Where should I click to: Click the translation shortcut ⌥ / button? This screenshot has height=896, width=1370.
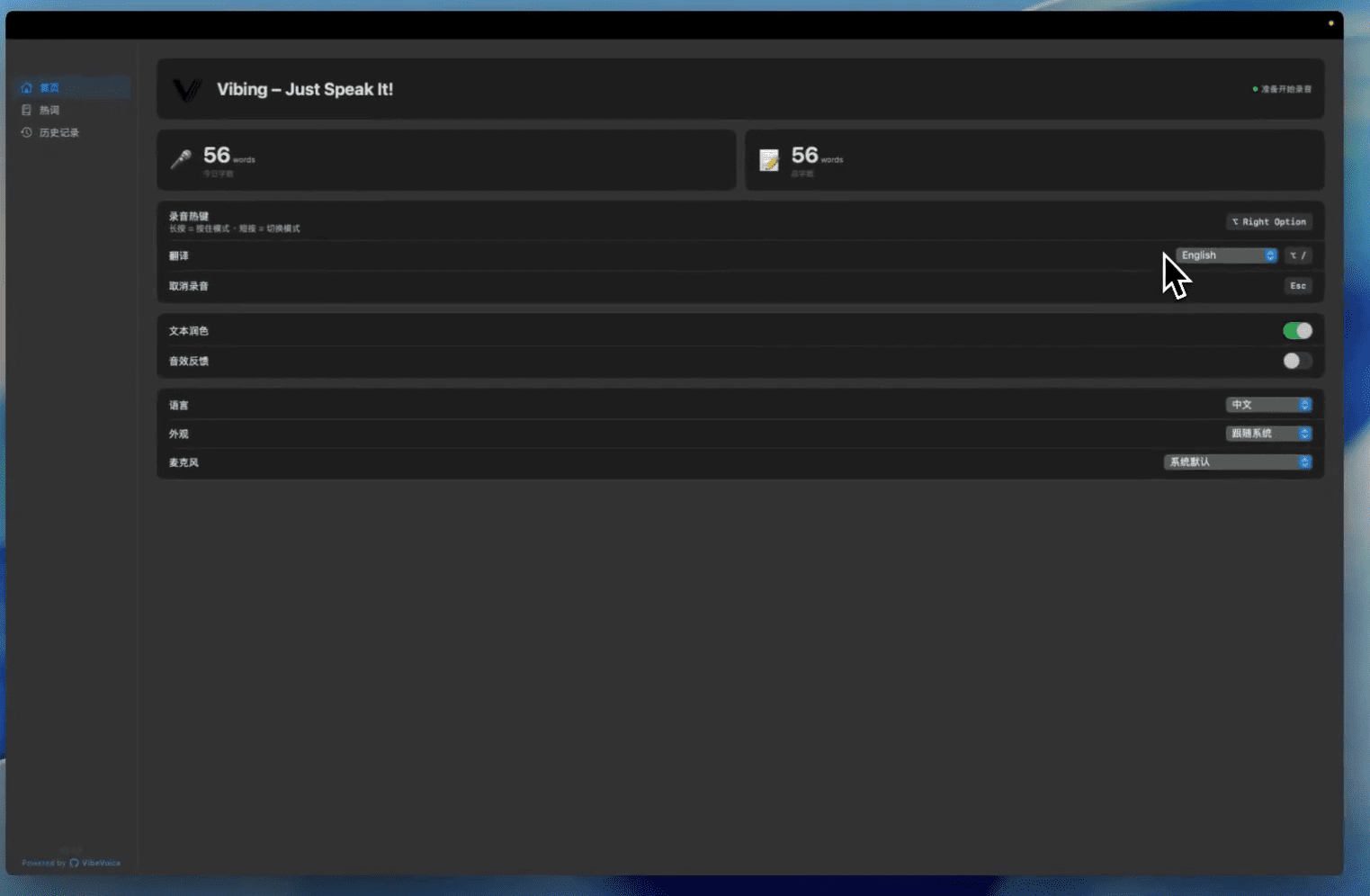(1297, 255)
